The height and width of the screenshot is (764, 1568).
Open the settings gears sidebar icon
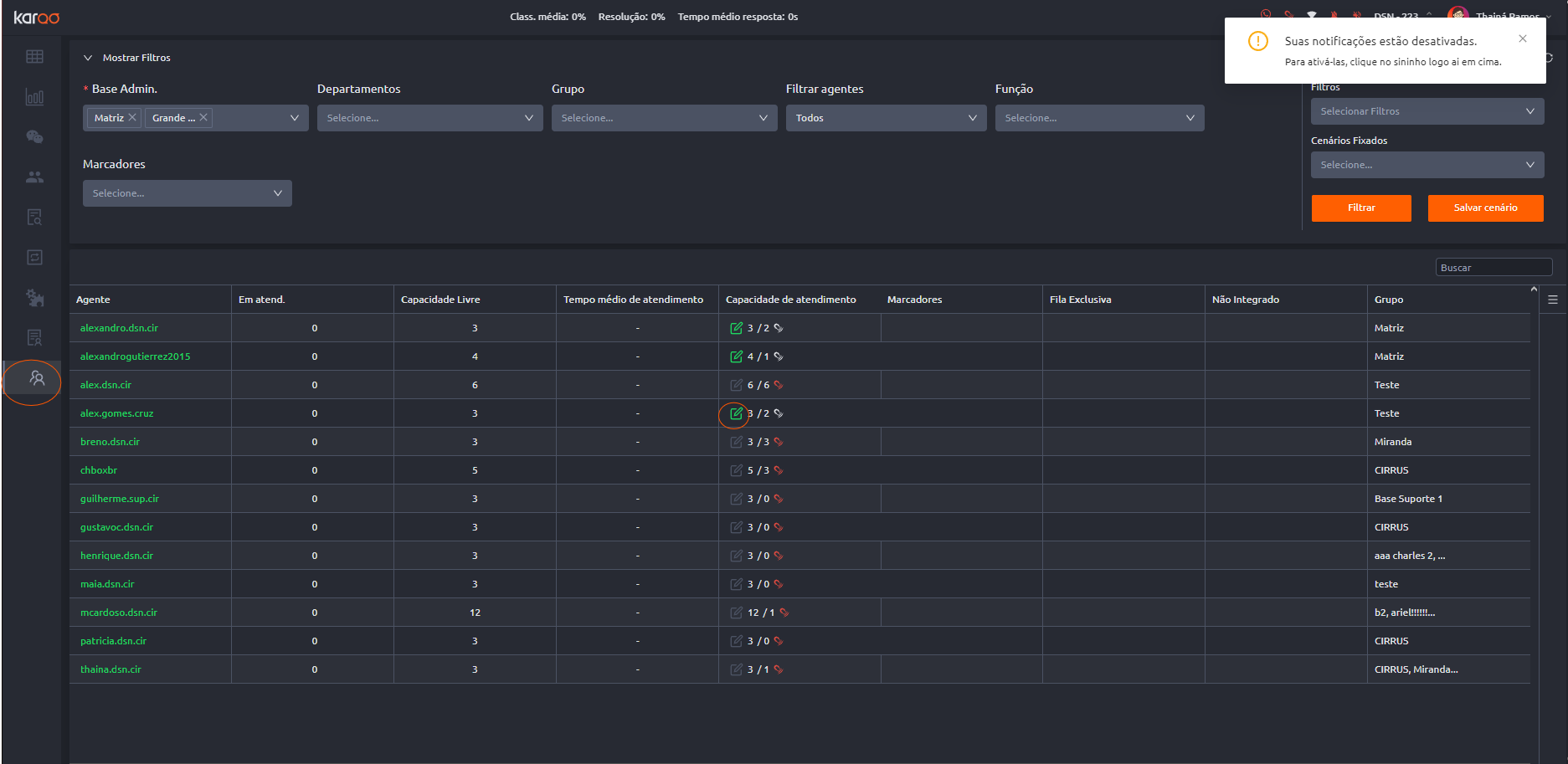(x=34, y=297)
